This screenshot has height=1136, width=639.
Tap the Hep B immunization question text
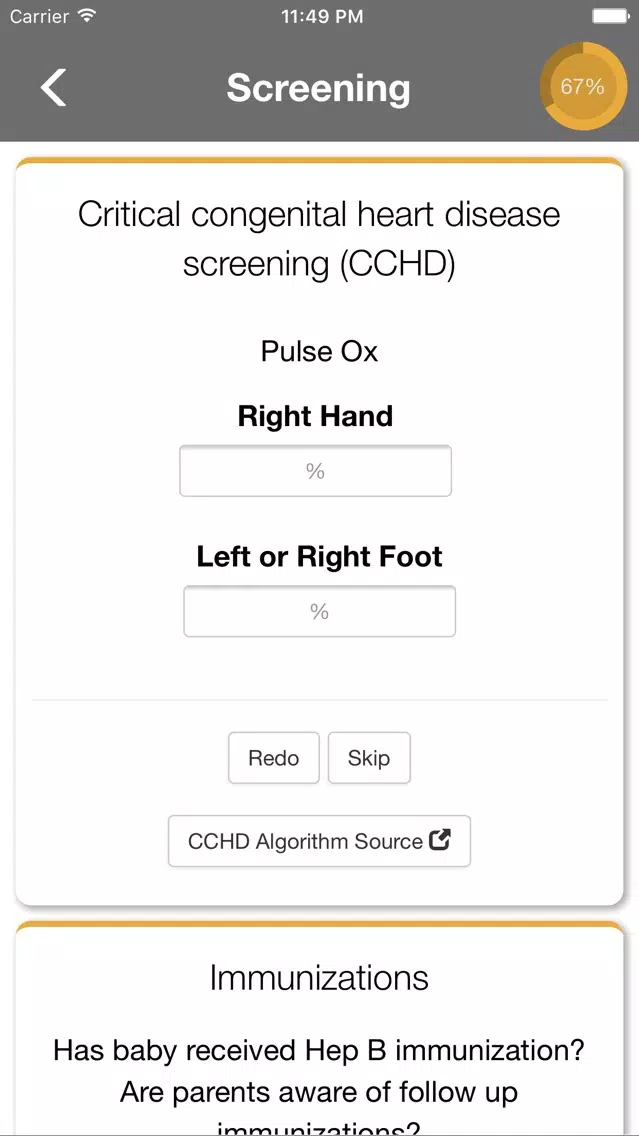(x=320, y=1049)
